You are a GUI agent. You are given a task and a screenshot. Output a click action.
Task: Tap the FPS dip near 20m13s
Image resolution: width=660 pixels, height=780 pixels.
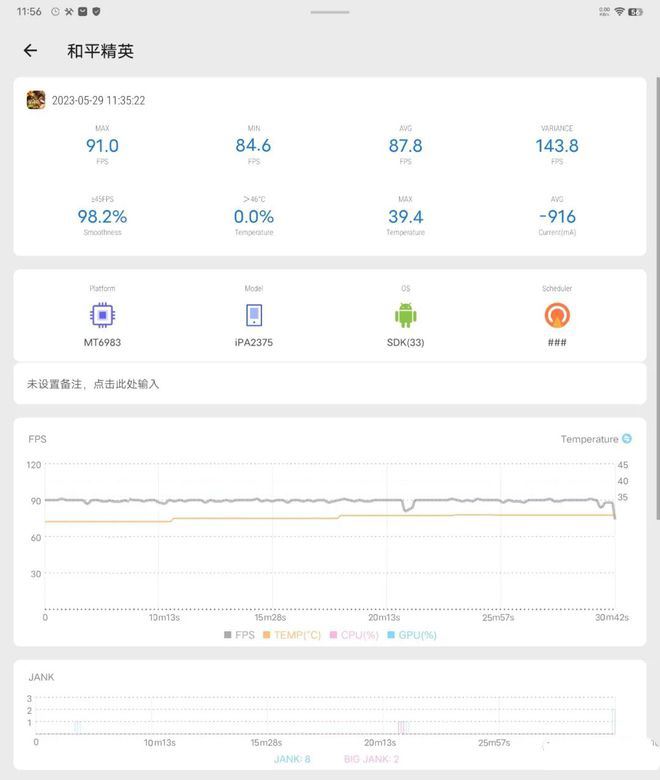(x=406, y=507)
